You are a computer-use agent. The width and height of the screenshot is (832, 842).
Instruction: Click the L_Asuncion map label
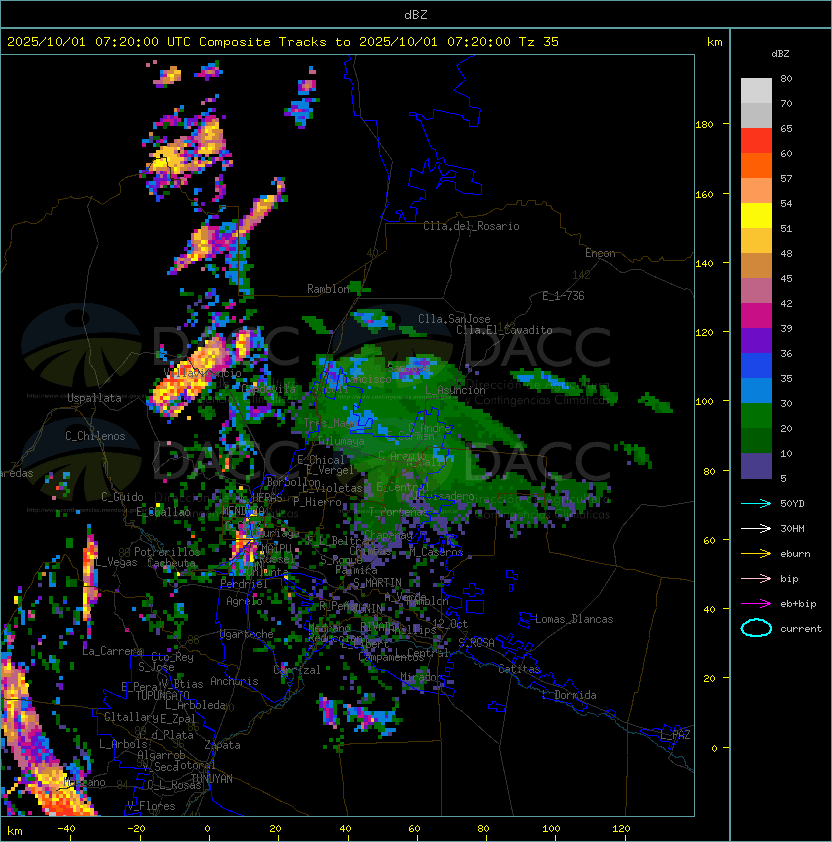point(455,390)
